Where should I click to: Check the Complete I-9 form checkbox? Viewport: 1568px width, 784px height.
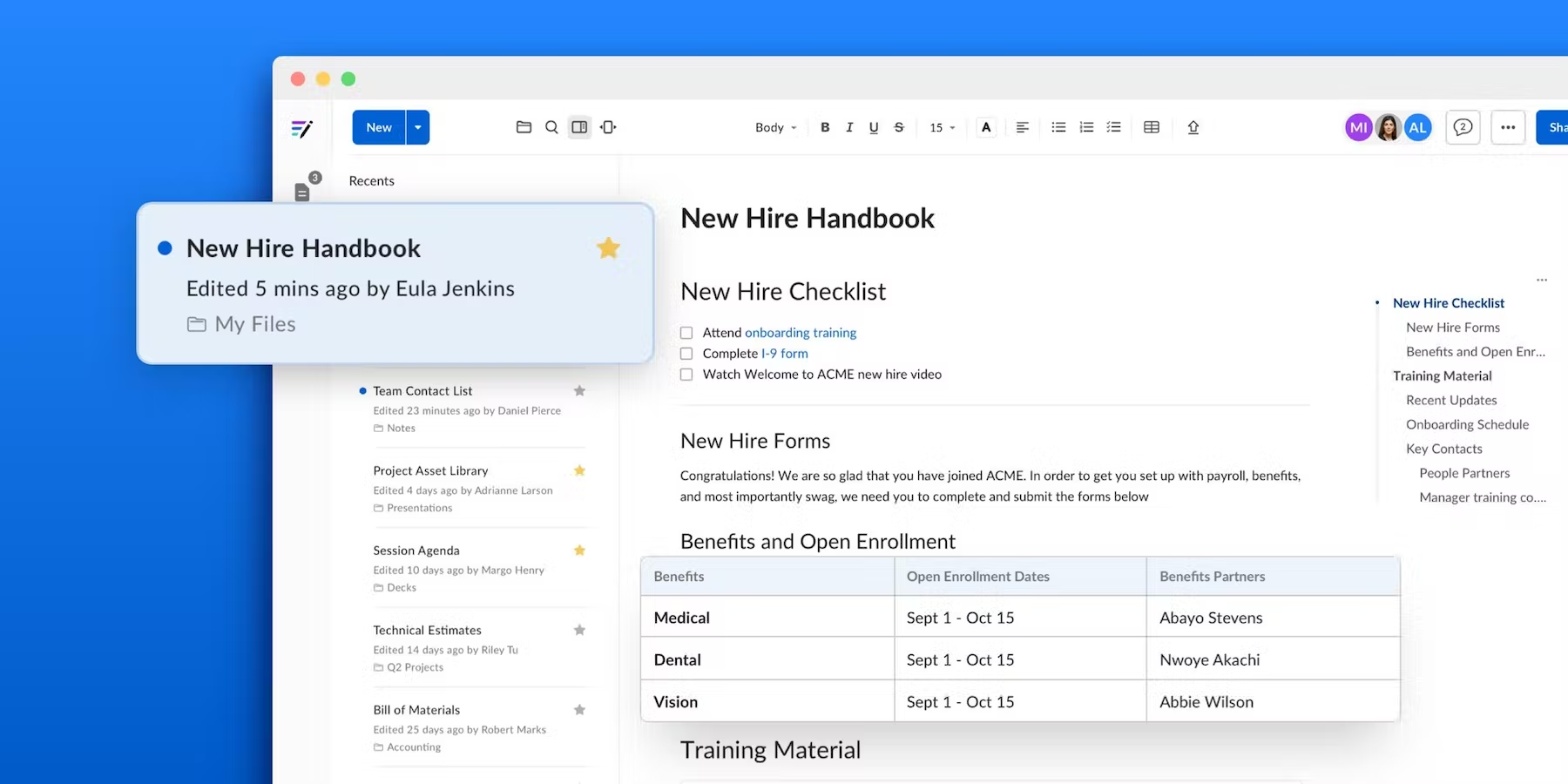[x=686, y=353]
